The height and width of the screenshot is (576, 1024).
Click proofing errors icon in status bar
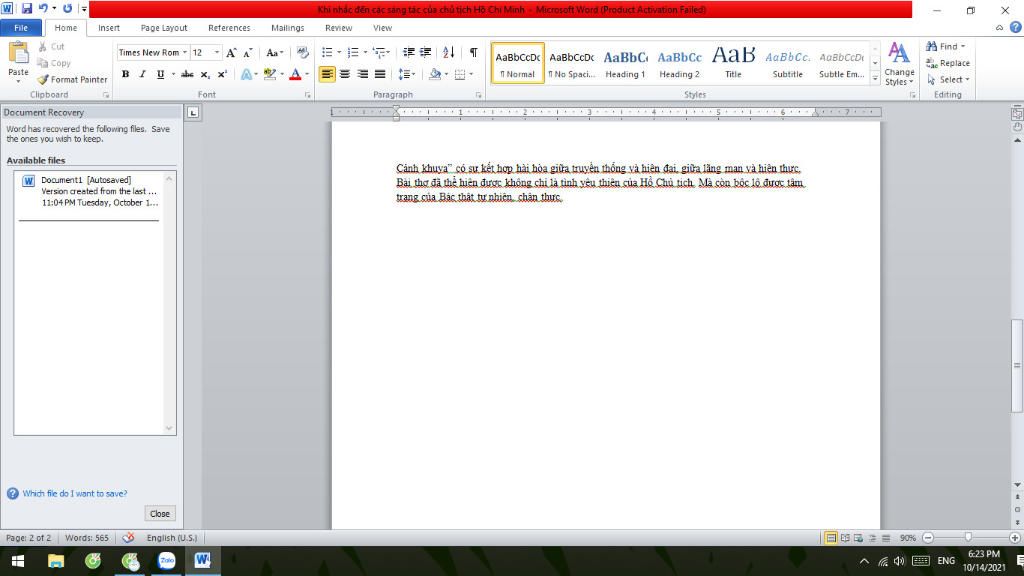click(129, 537)
